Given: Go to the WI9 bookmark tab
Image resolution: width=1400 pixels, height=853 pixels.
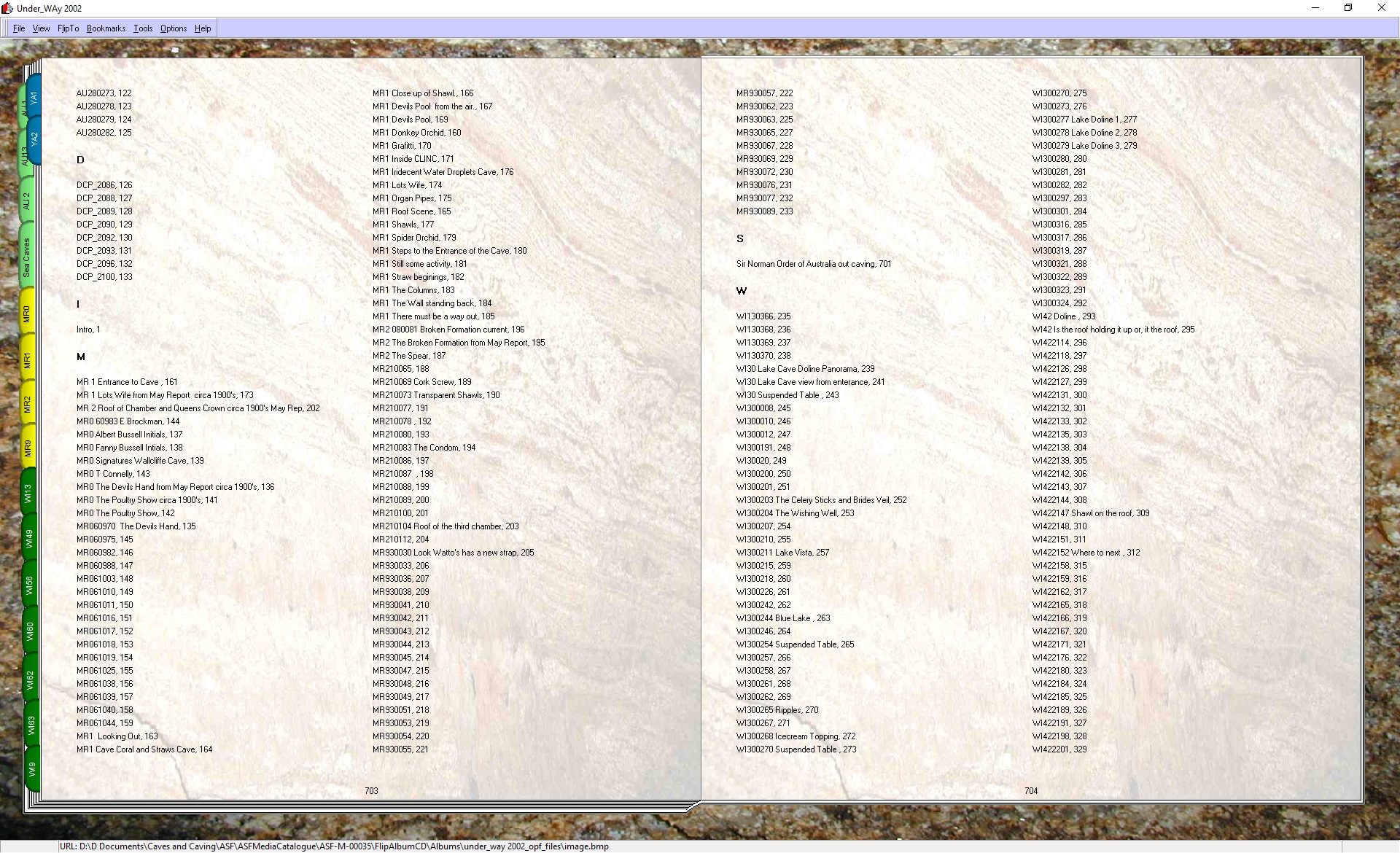Looking at the screenshot, I should click(31, 770).
